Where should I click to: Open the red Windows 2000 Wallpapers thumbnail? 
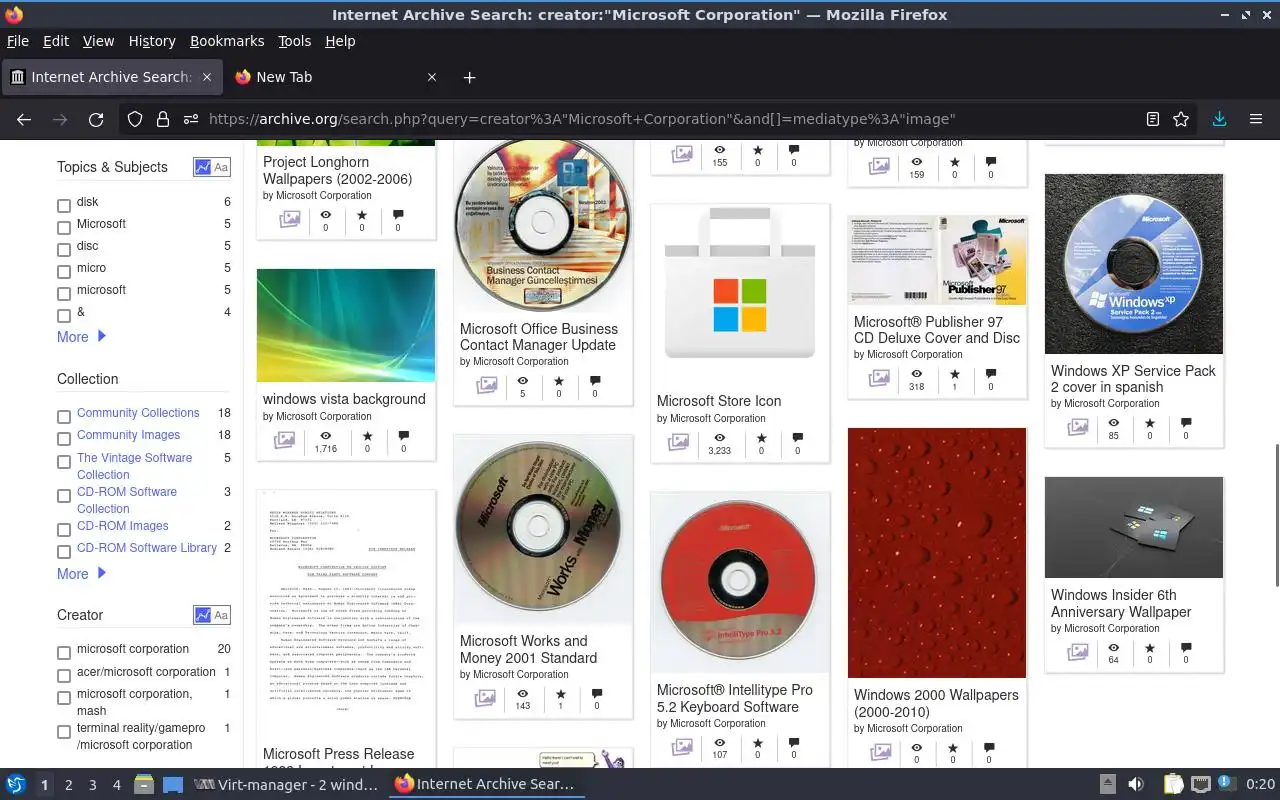click(937, 553)
